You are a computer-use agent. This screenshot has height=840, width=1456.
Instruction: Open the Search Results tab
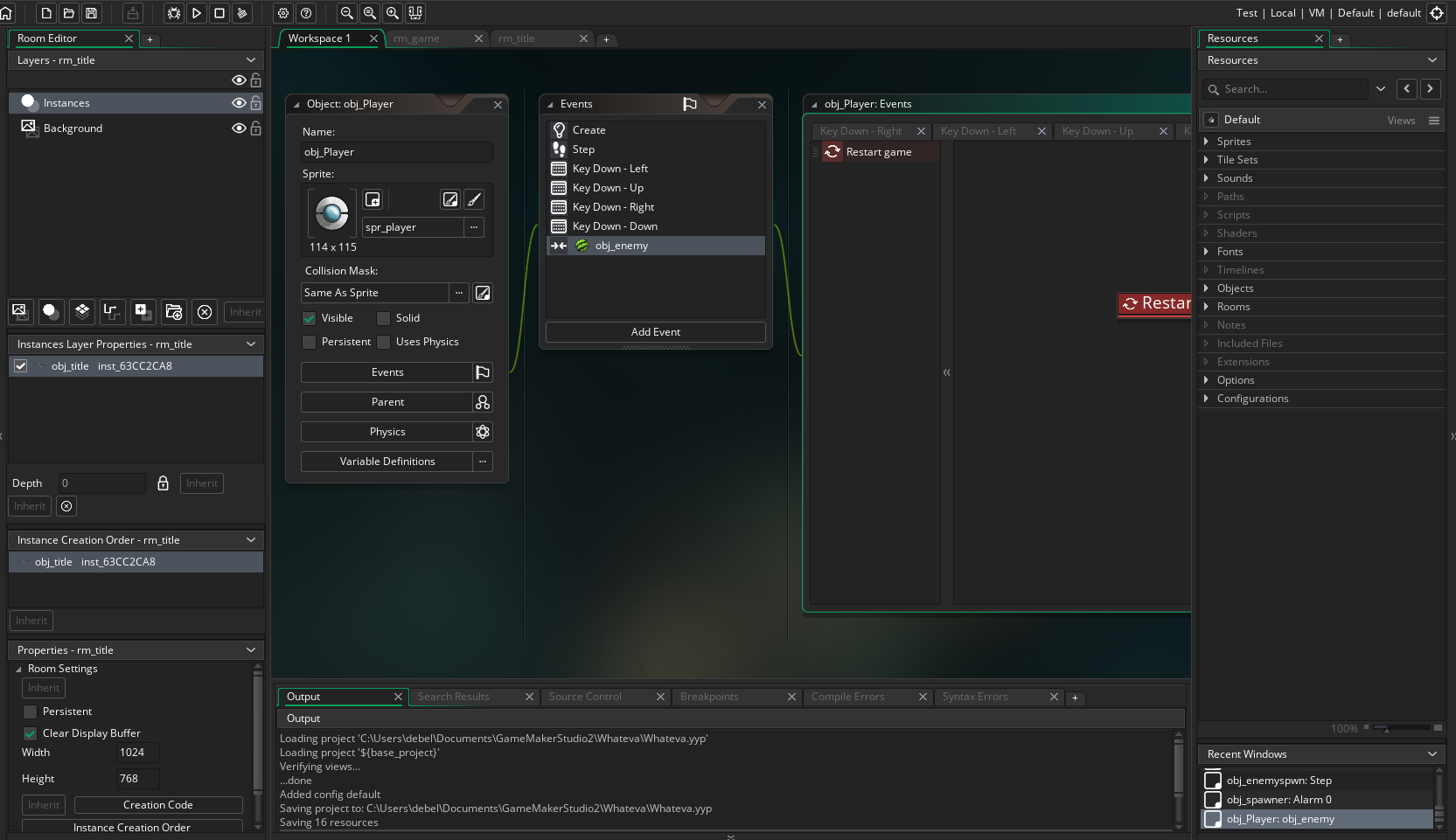(454, 697)
